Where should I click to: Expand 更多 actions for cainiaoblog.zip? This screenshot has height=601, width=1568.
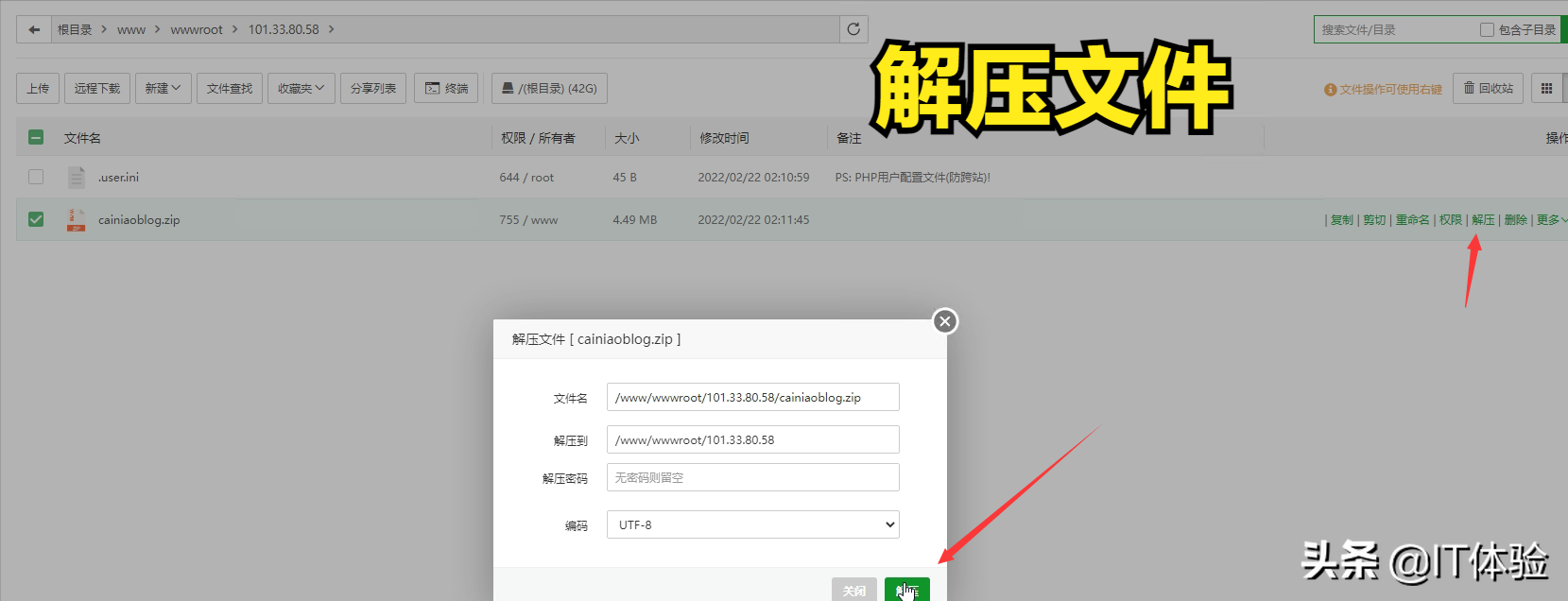click(x=1551, y=219)
